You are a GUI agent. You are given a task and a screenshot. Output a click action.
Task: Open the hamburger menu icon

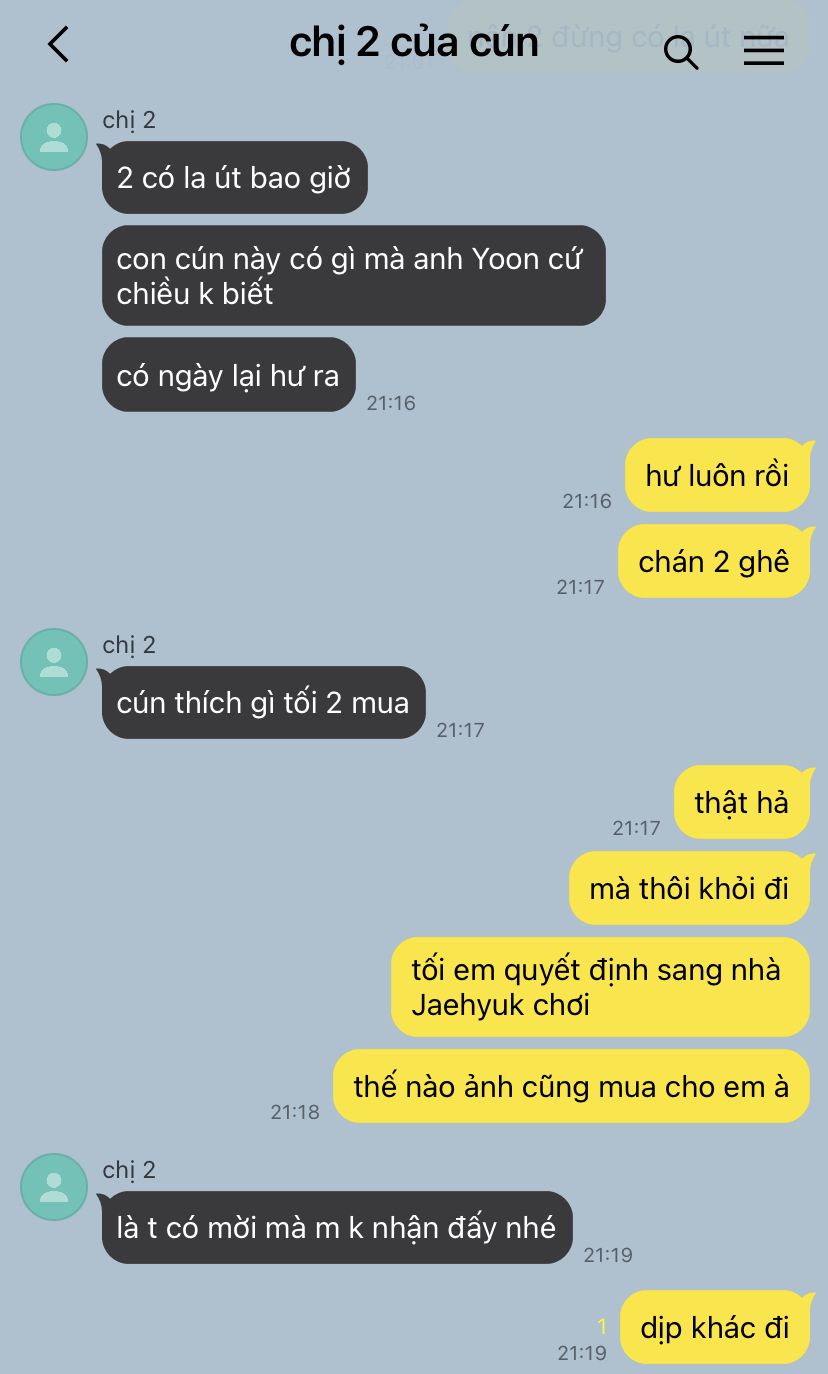764,50
